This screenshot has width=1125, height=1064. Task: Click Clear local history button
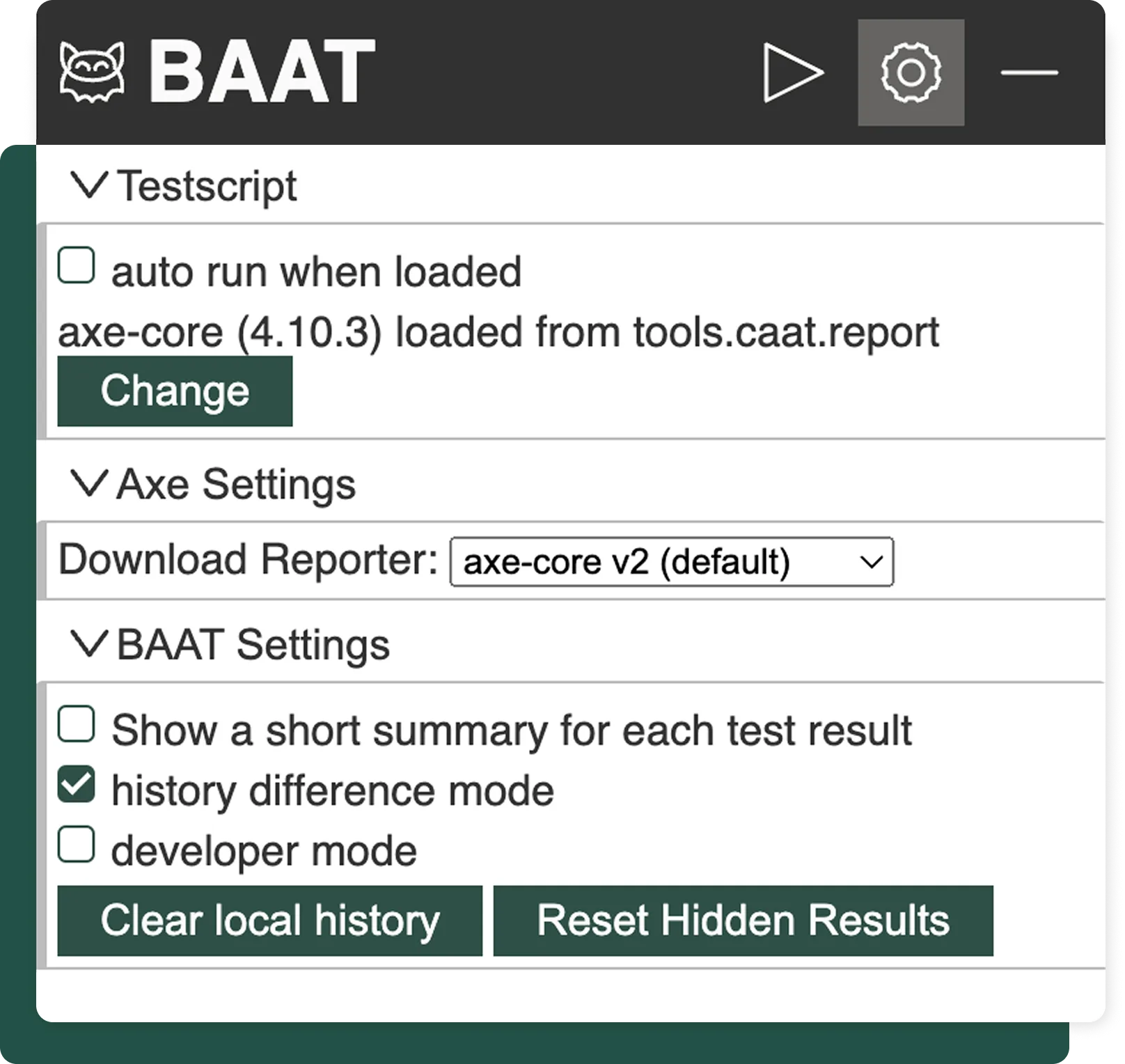coord(269,921)
